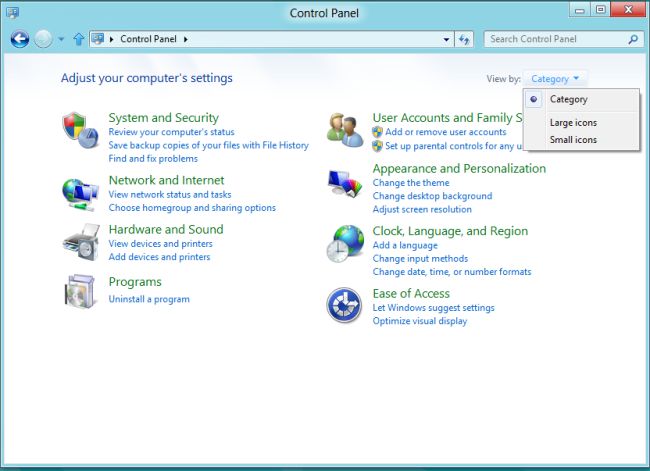
Task: Open Add a language
Action: coord(405,245)
